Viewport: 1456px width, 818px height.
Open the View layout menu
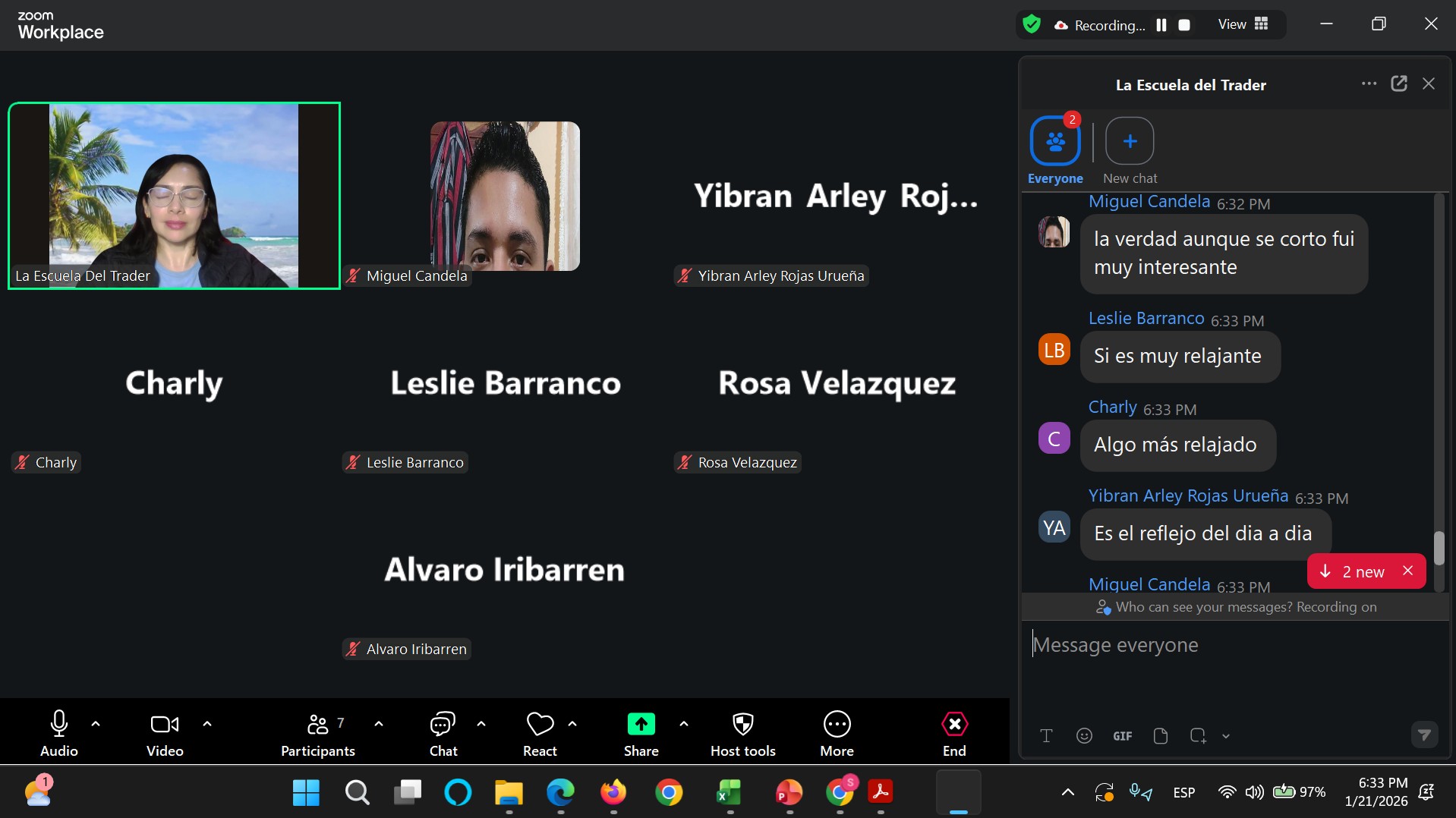tap(1243, 25)
